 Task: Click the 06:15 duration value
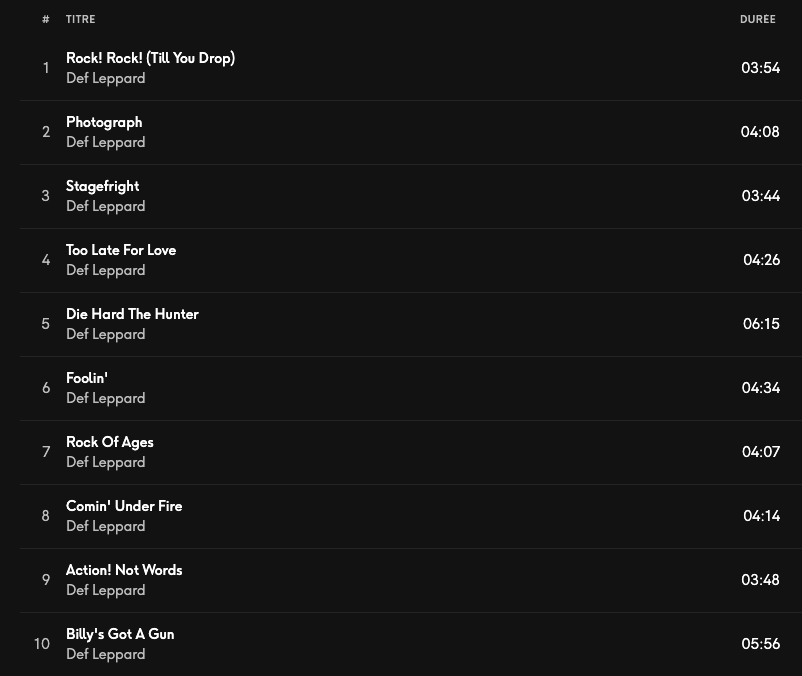[x=761, y=324]
